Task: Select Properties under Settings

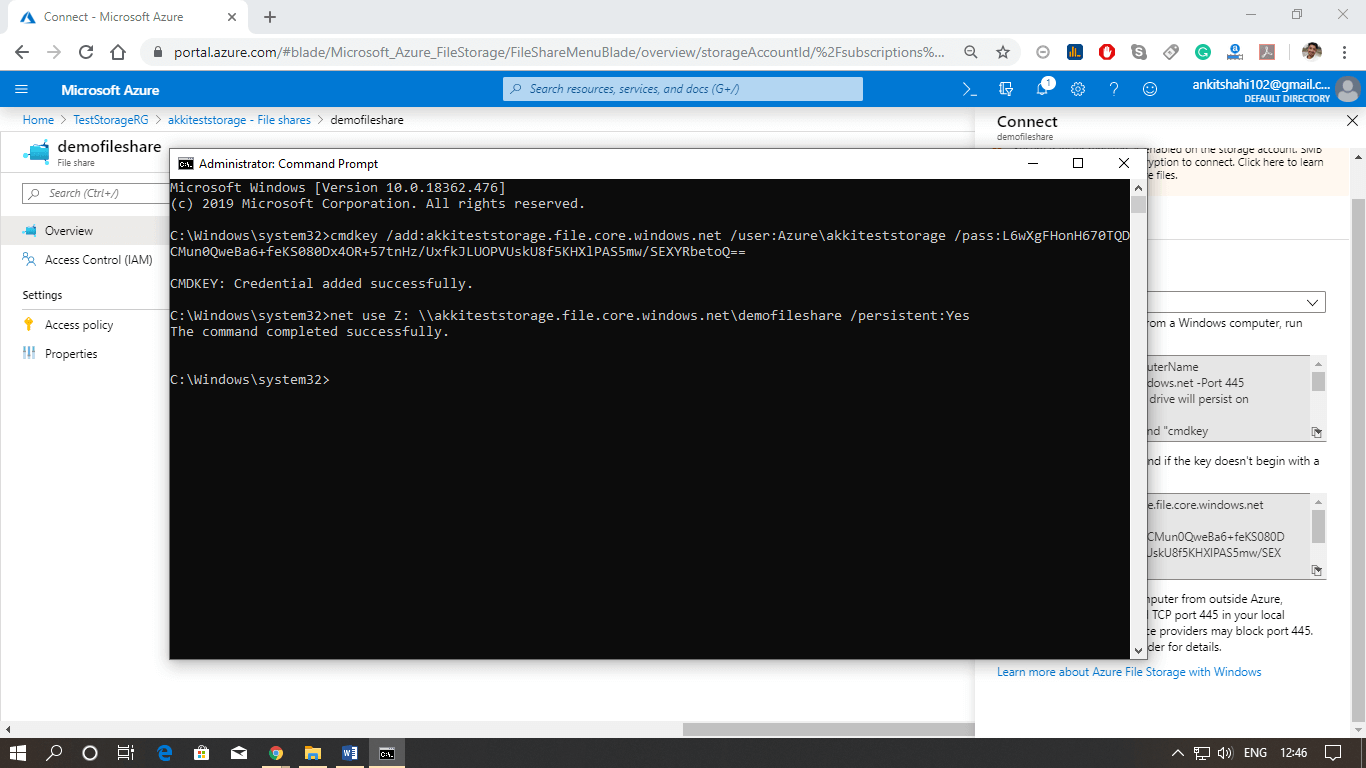Action: (71, 353)
